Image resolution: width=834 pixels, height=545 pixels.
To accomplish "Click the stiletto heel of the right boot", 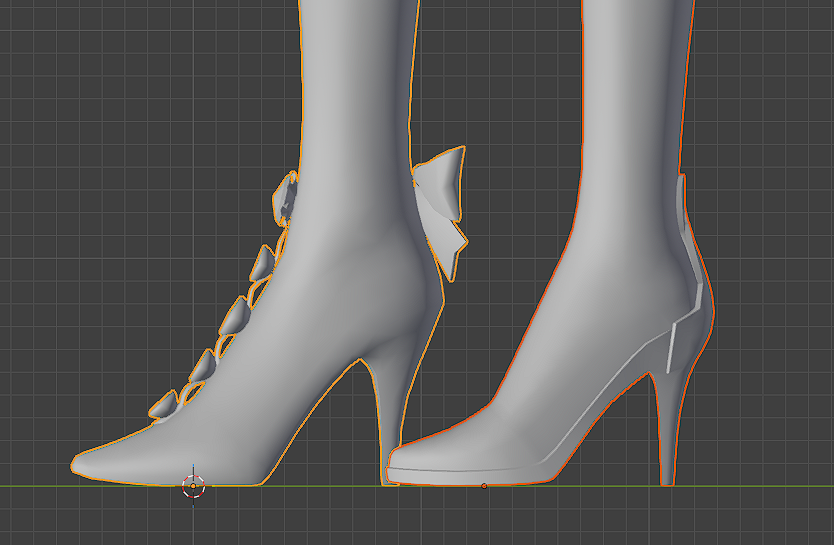I will point(669,428).
